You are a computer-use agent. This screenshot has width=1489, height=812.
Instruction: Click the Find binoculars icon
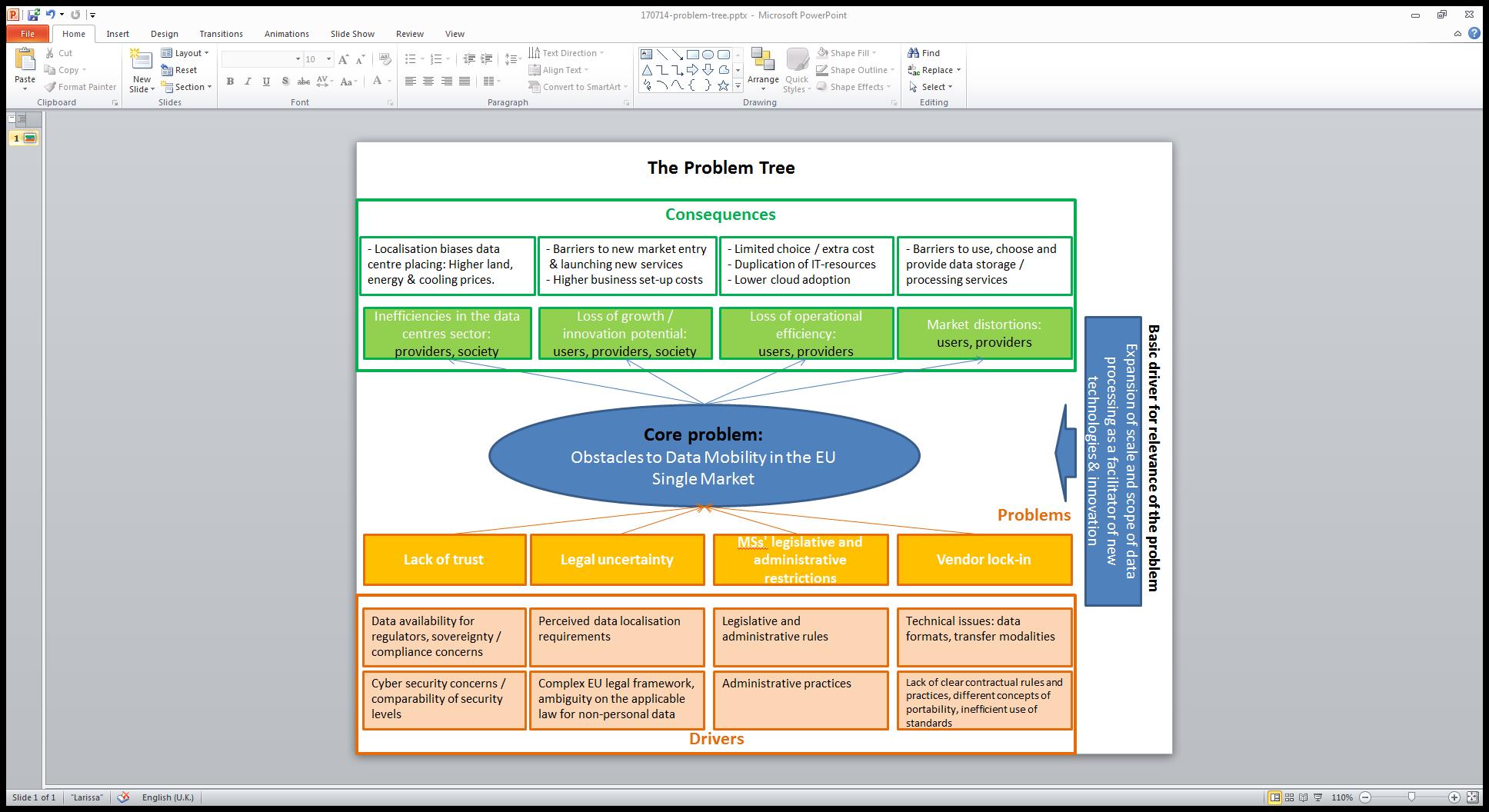click(914, 53)
